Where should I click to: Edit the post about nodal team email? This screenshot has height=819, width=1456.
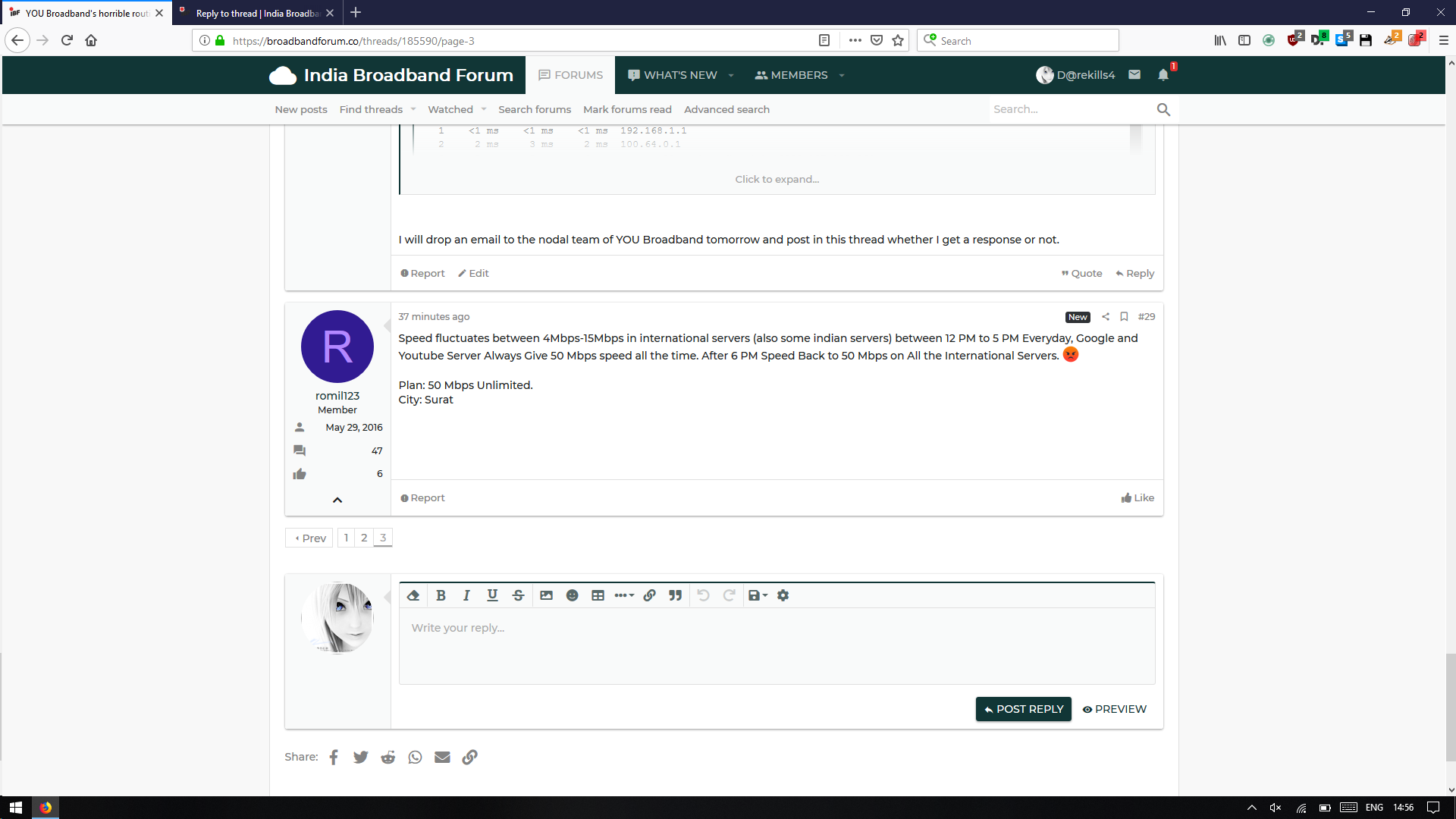click(x=474, y=274)
